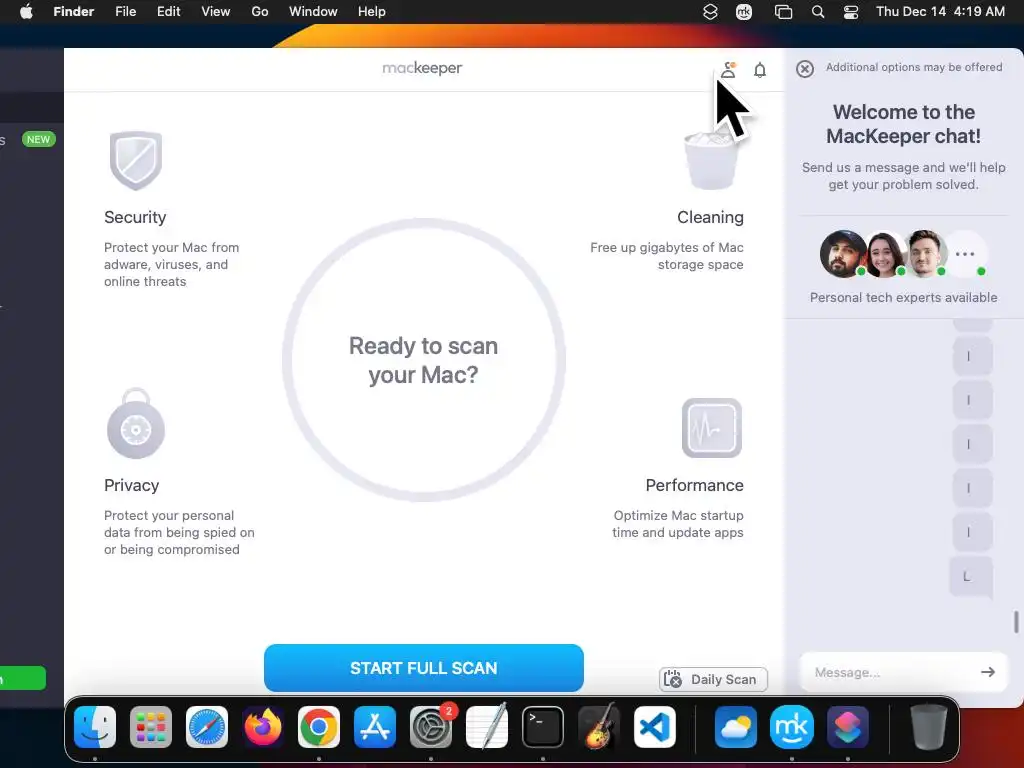Open the Help menu
The image size is (1024, 768).
[x=372, y=12]
